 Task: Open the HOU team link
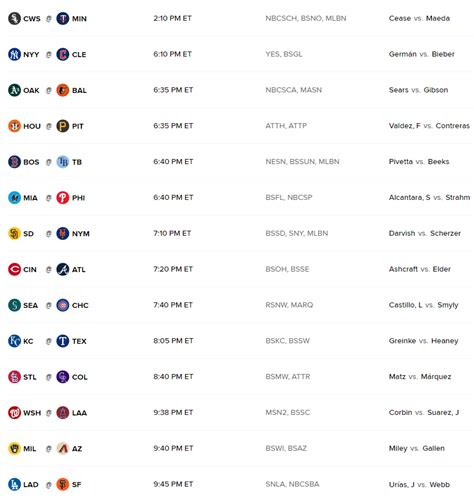click(x=32, y=126)
